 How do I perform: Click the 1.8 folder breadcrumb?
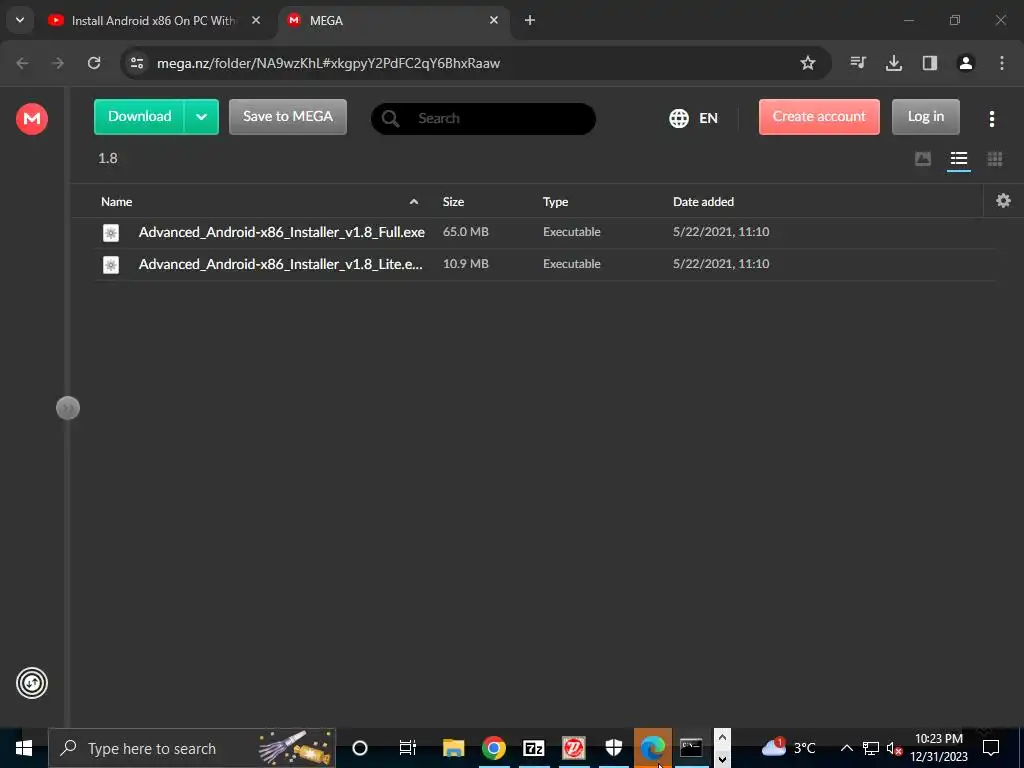pos(108,158)
